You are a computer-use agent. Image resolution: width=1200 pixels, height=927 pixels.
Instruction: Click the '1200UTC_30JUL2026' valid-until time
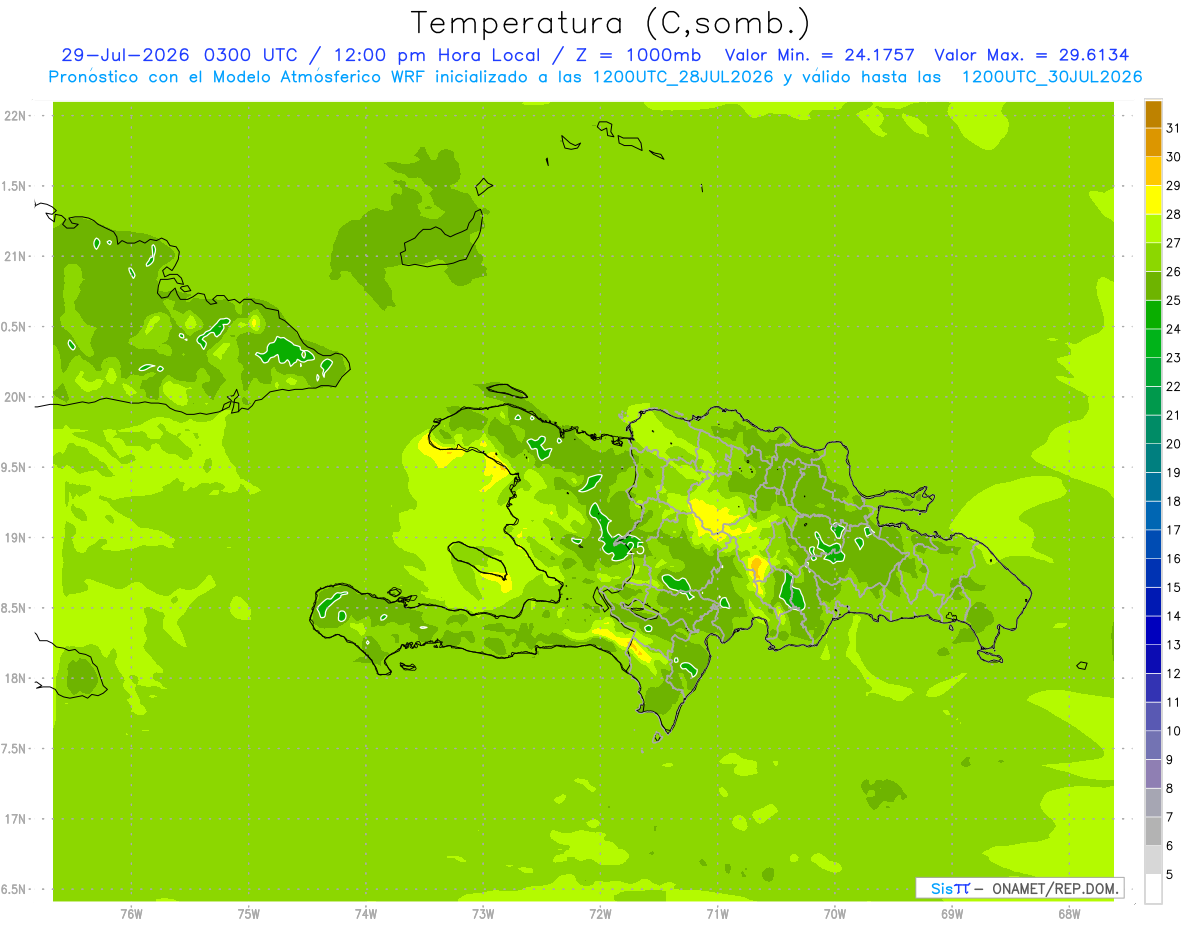click(1051, 77)
